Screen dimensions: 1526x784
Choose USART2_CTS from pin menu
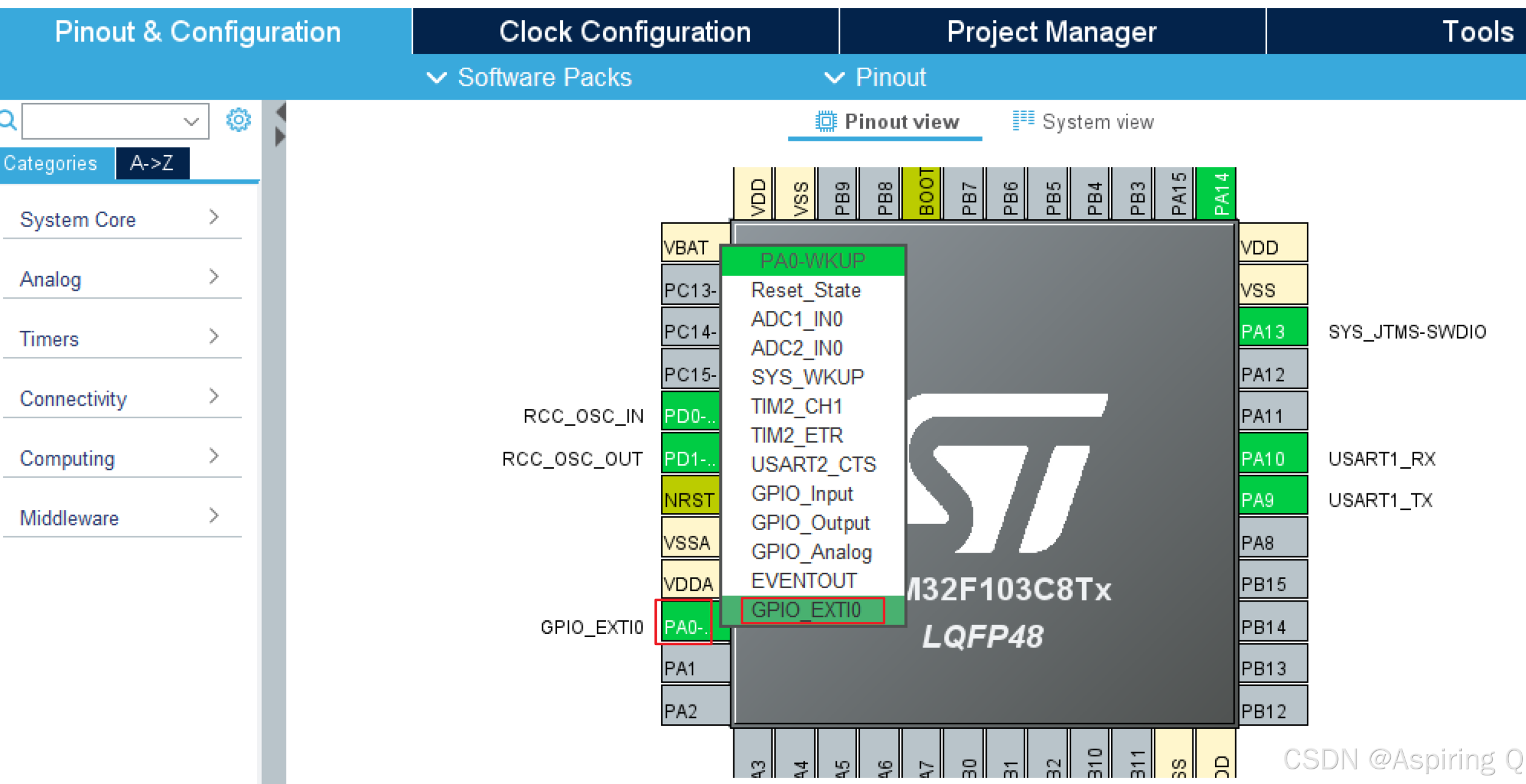pyautogui.click(x=813, y=465)
